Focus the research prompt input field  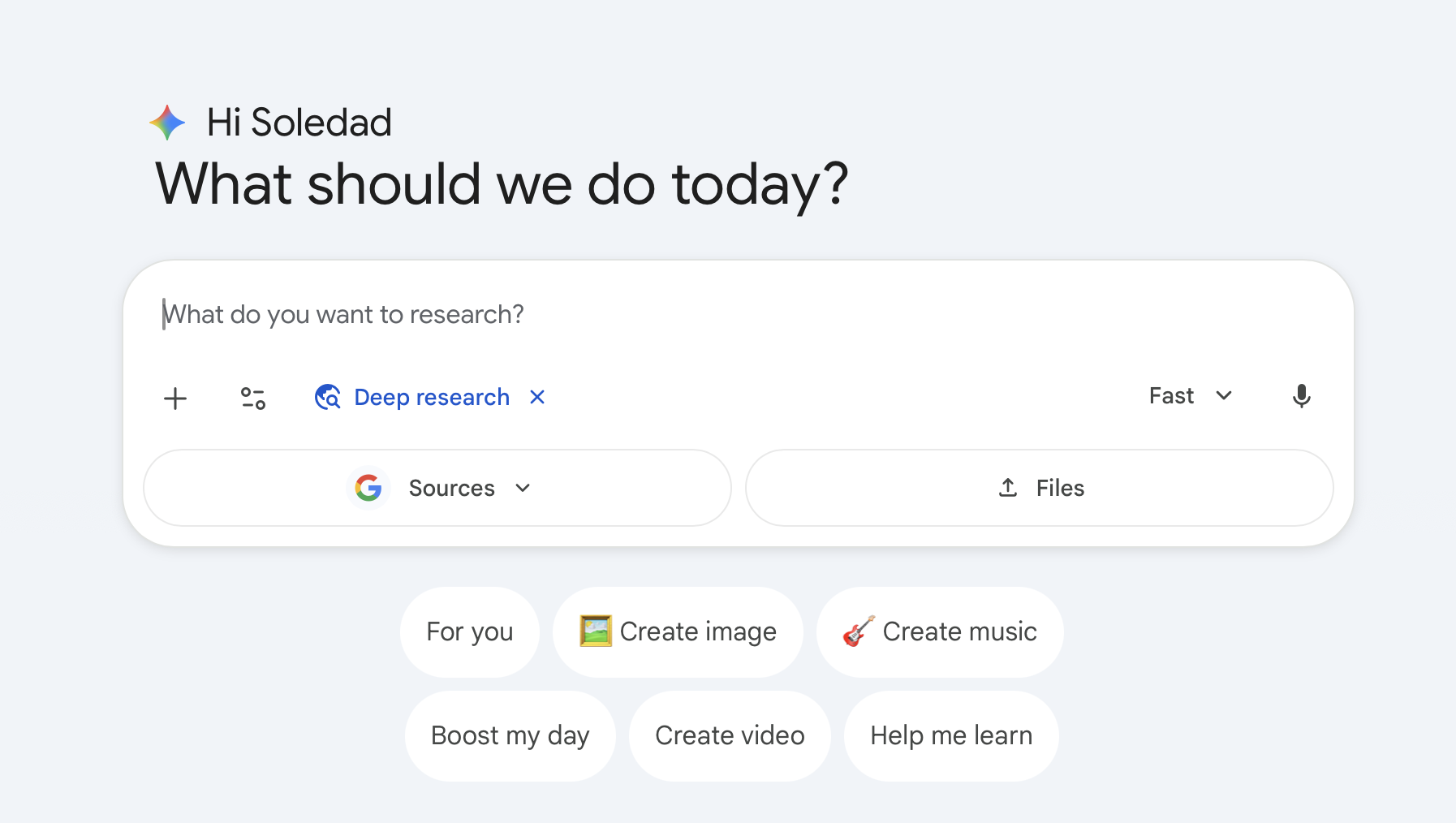tap(737, 314)
